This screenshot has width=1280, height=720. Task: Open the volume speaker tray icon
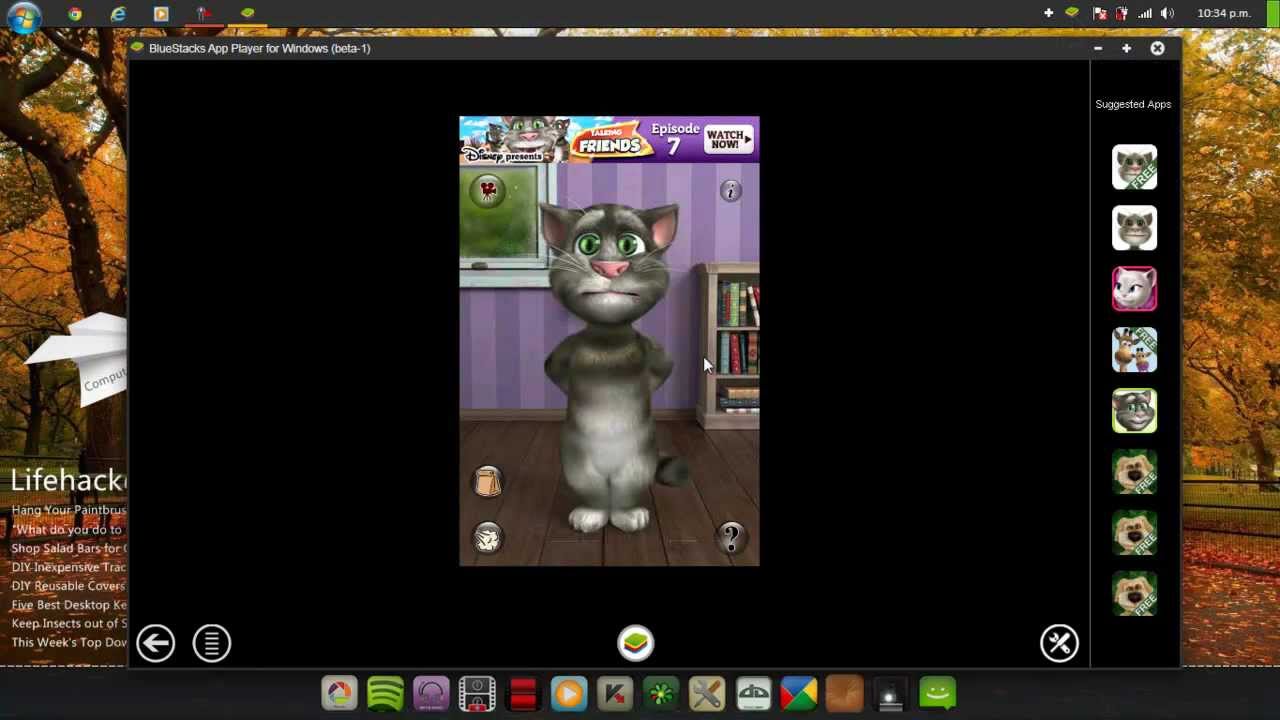tap(1167, 13)
